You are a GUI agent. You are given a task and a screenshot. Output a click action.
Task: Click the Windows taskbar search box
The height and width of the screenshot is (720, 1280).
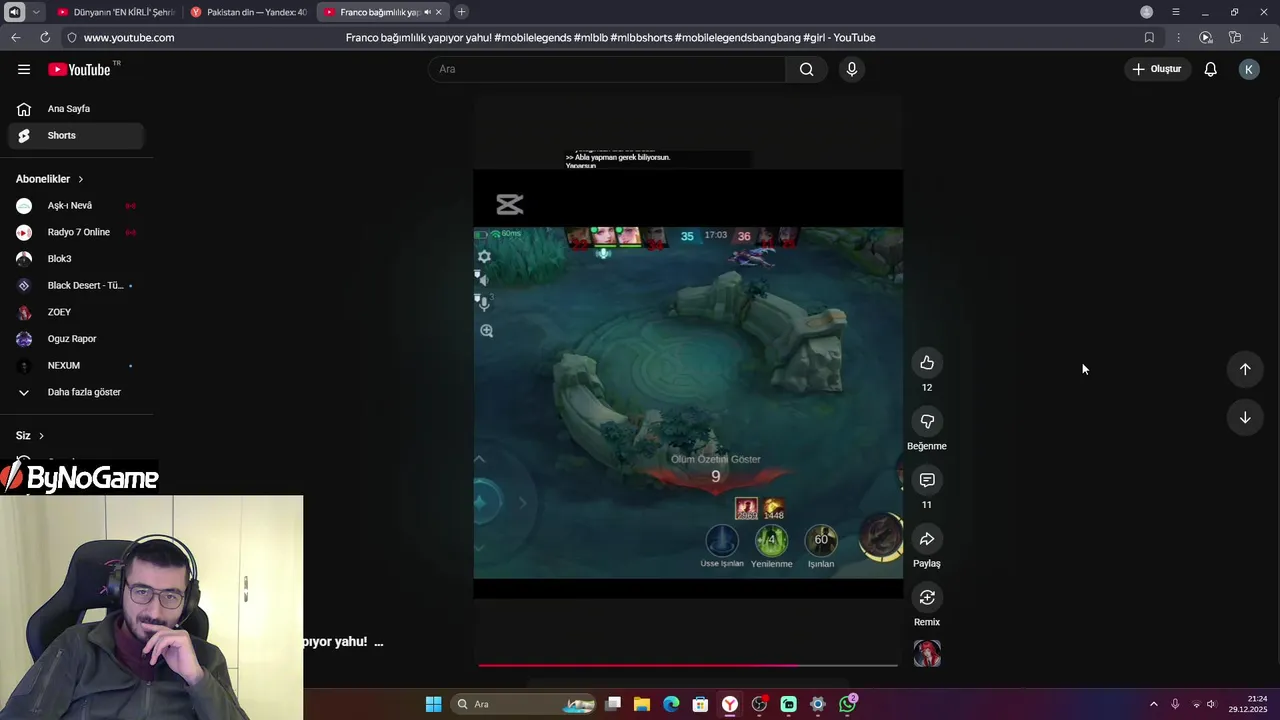tap(524, 704)
